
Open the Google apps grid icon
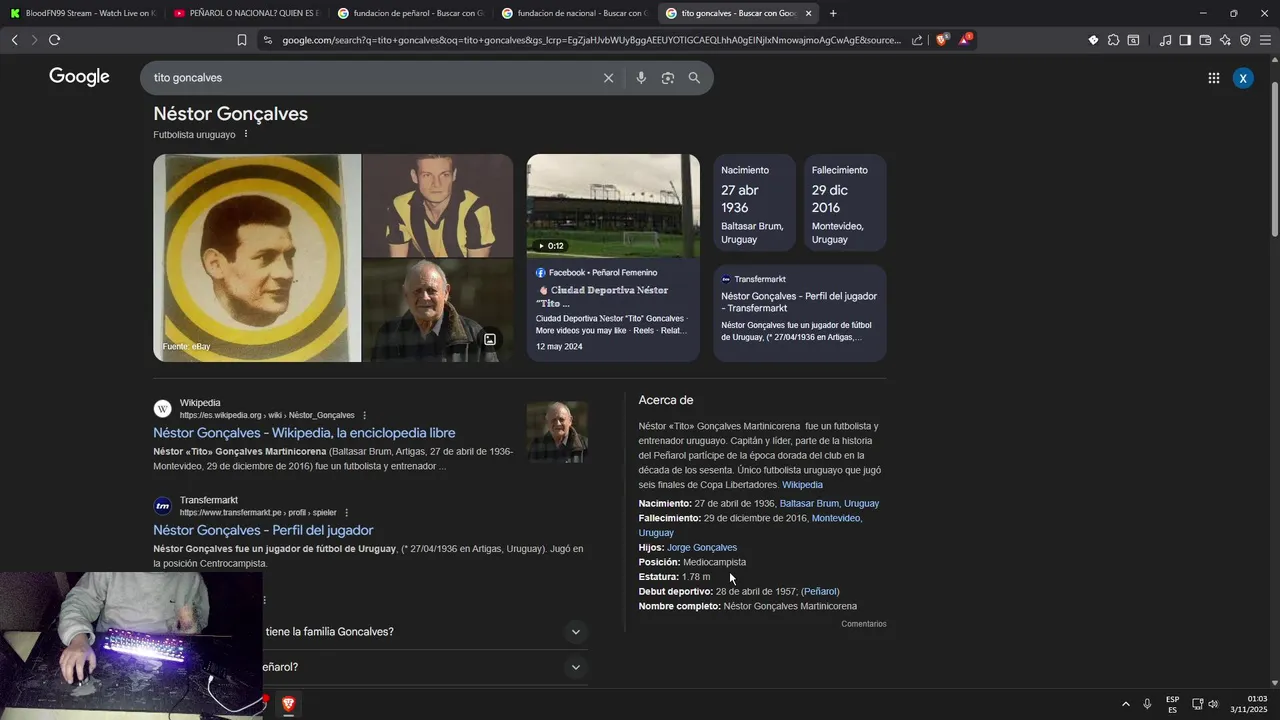(x=1213, y=78)
